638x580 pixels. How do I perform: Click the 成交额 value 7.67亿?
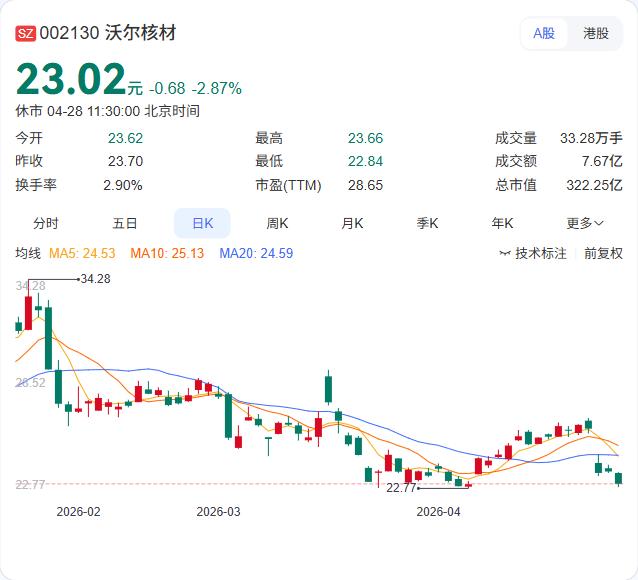coord(602,161)
